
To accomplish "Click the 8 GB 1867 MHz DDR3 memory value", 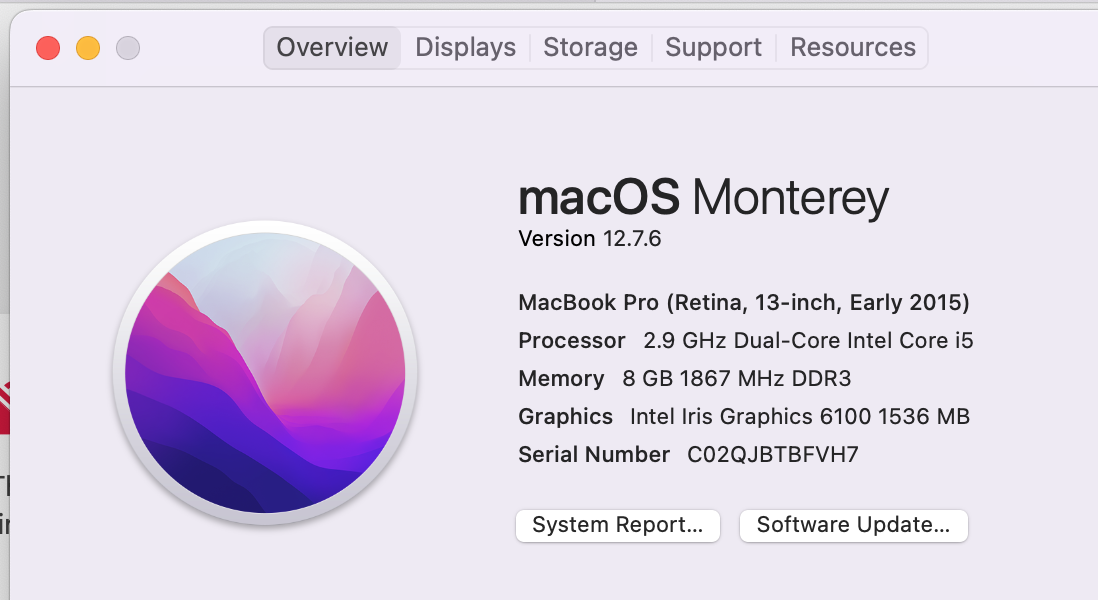I will [737, 378].
